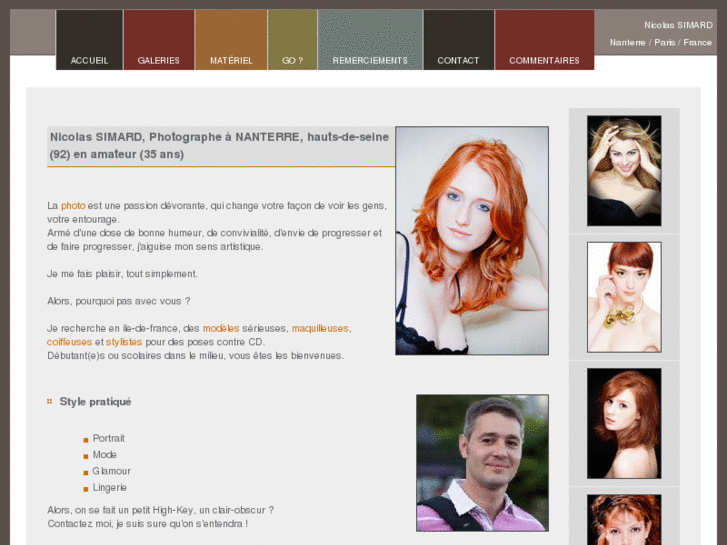Click 'Alors, pourquoi pas avec vous ?'
This screenshot has height=545, width=727.
(119, 301)
